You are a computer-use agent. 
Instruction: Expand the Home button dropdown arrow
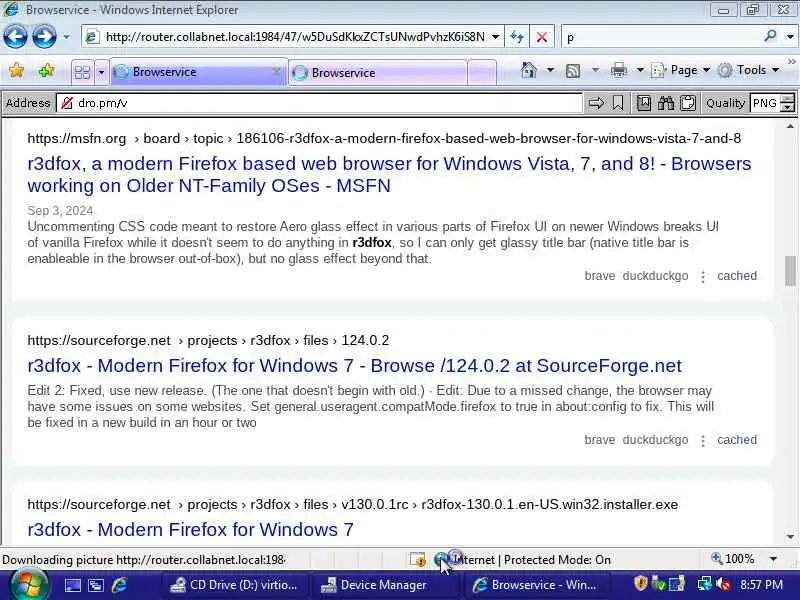coord(550,70)
